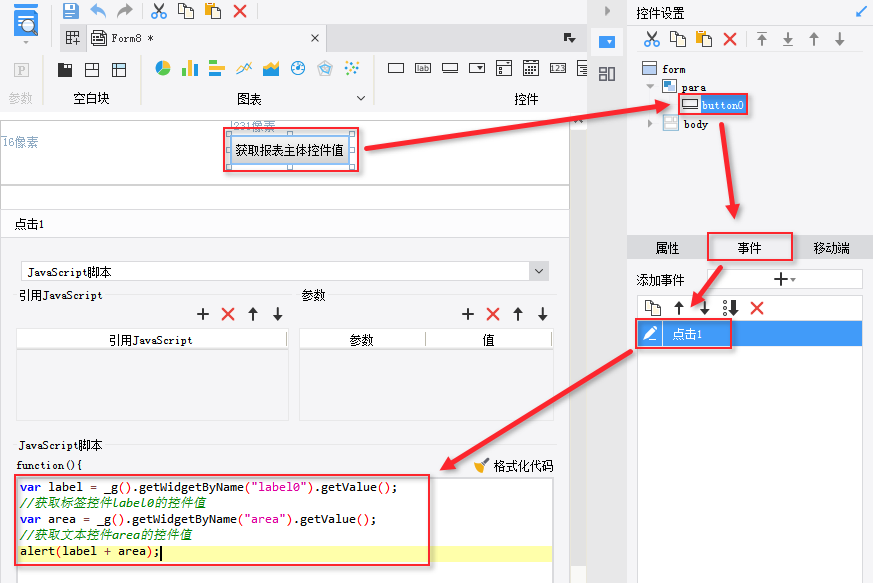Insert a pie chart
Viewport: 873px width, 583px height.
[163, 68]
